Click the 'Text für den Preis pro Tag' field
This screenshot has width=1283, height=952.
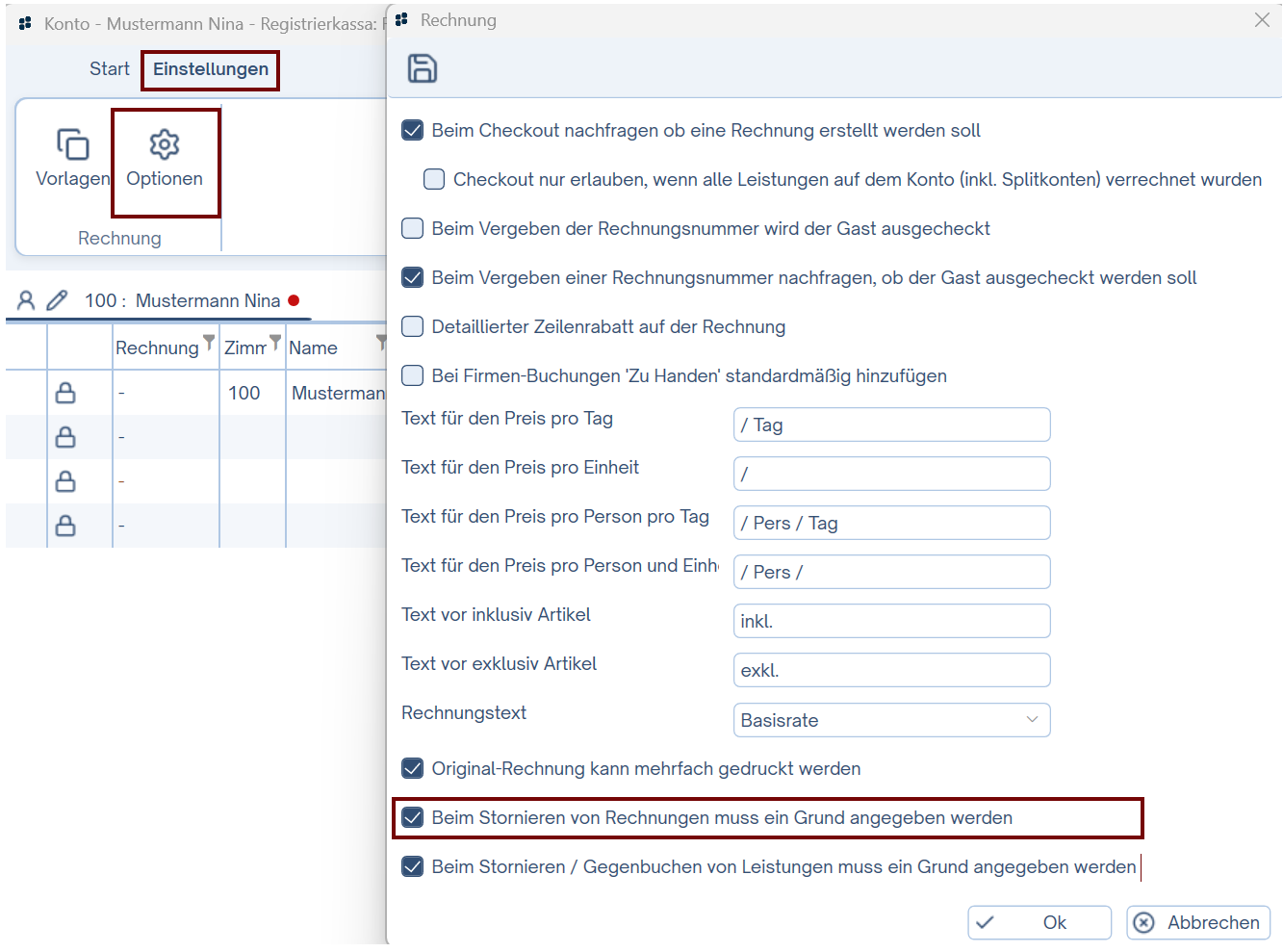[891, 425]
